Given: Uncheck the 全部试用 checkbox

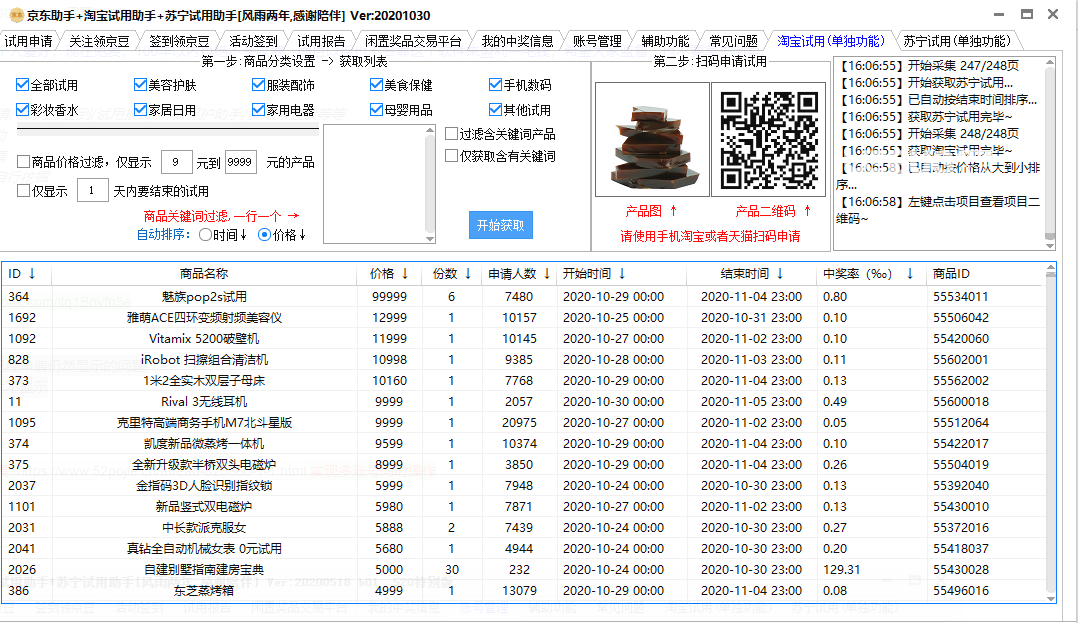Looking at the screenshot, I should (23, 85).
